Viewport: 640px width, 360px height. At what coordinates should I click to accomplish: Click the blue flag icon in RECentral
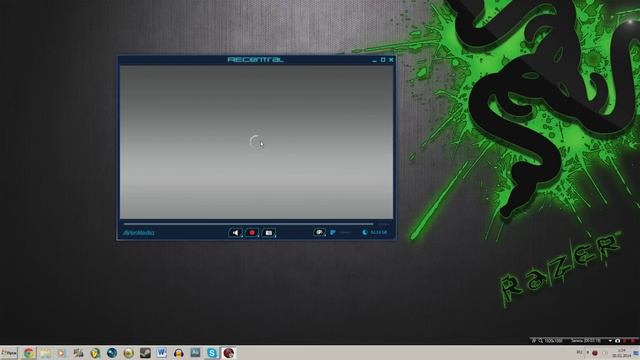(x=333, y=232)
